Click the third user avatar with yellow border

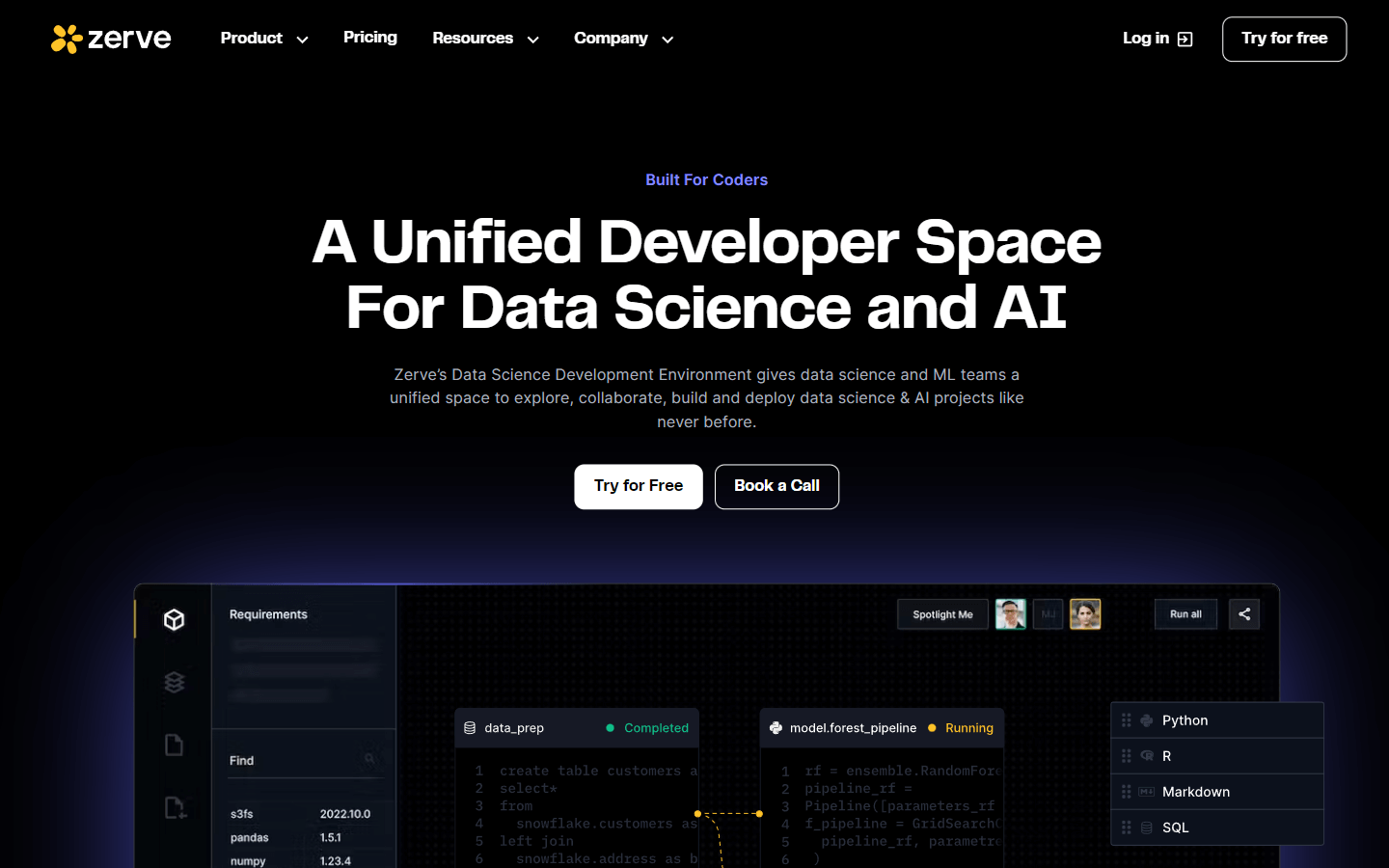[x=1085, y=614]
